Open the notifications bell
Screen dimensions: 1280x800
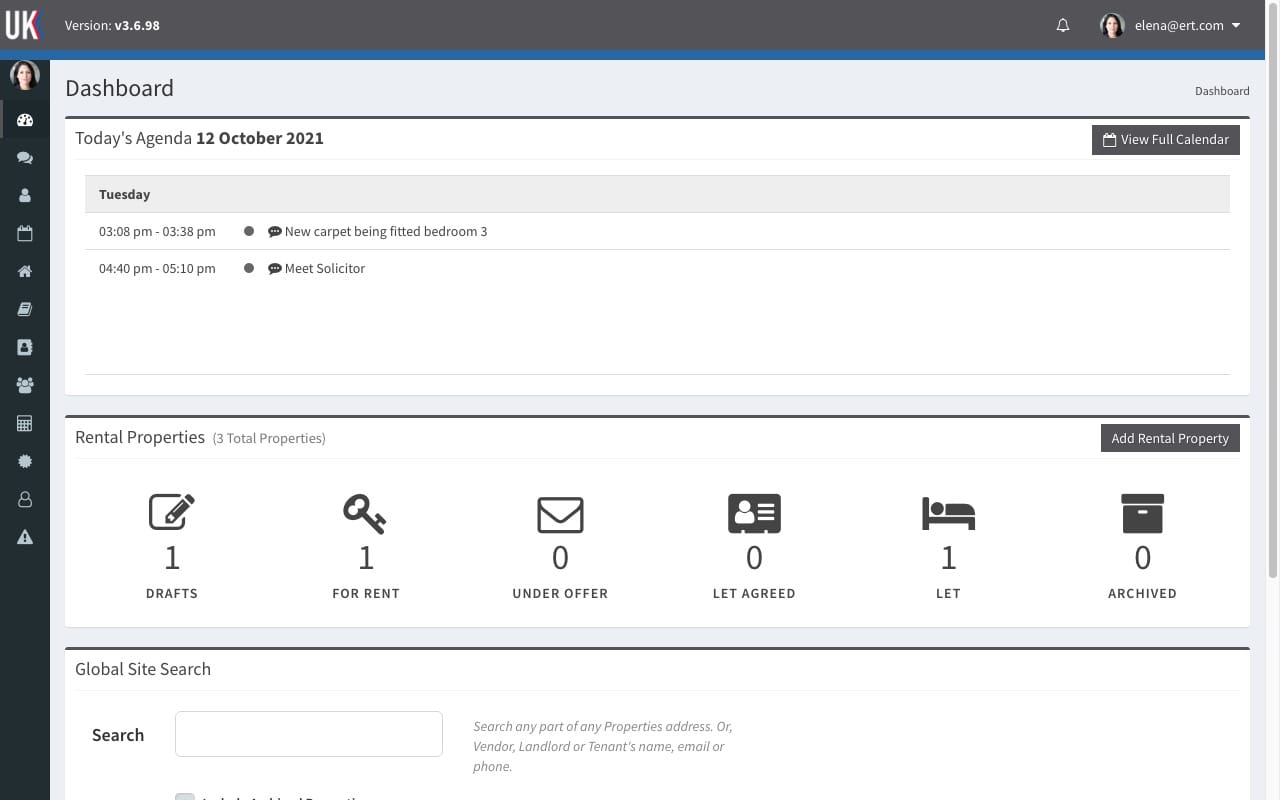point(1063,26)
